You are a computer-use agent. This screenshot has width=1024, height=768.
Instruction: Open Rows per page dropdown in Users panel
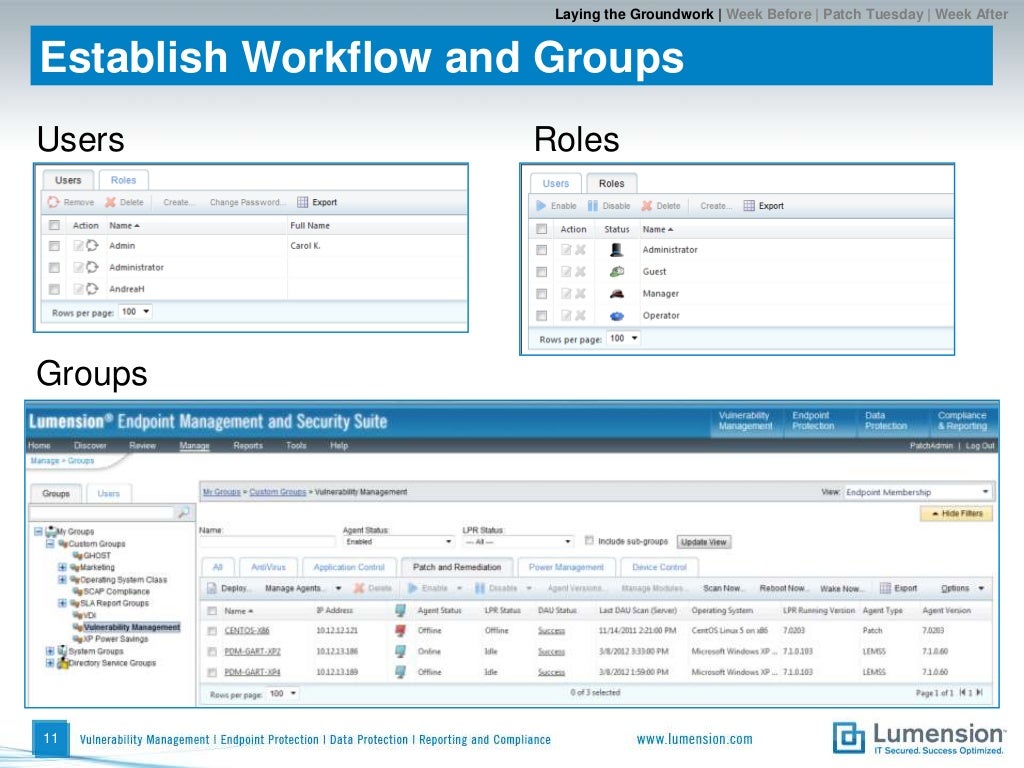click(136, 312)
